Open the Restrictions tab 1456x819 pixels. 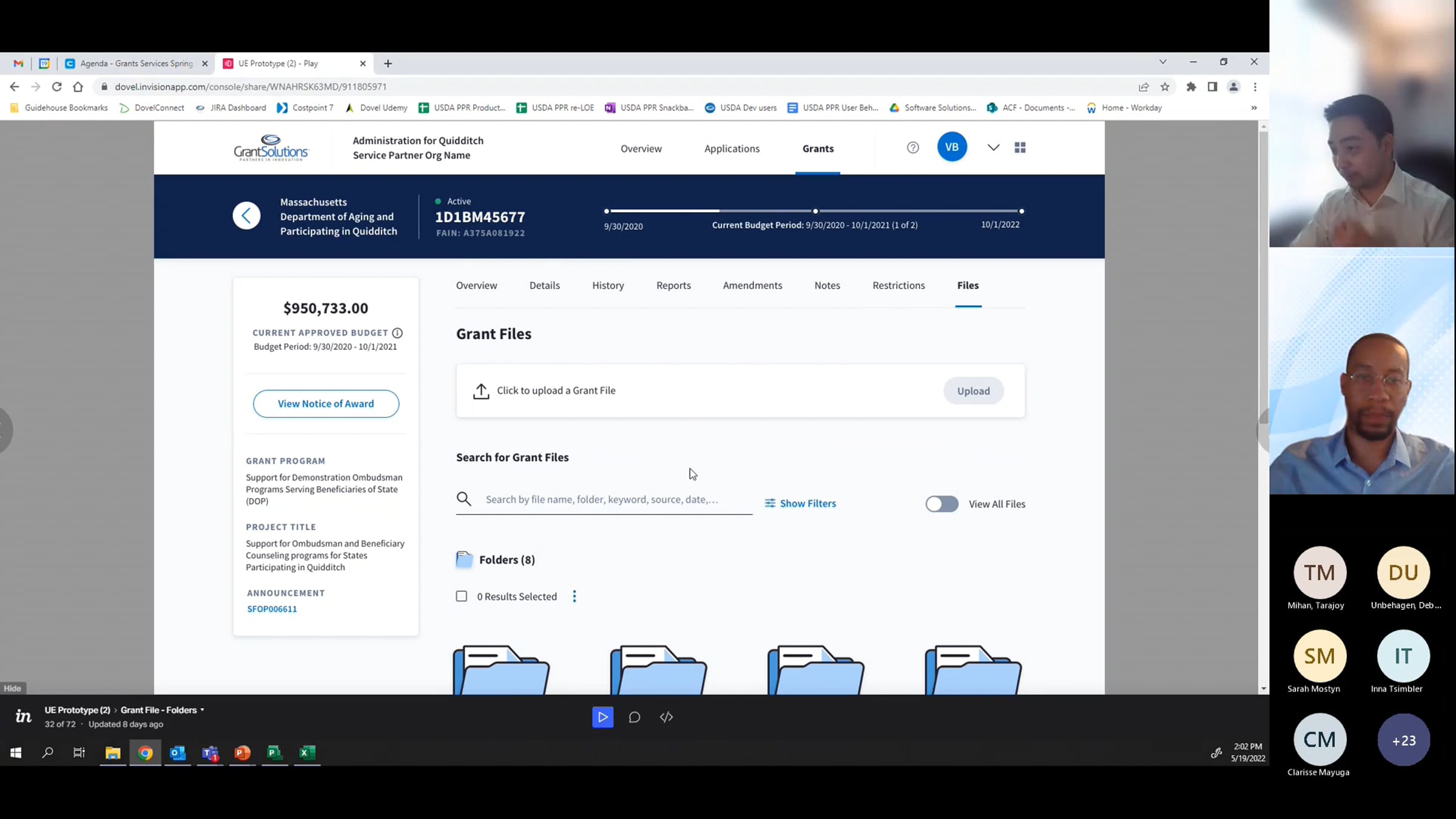(x=898, y=285)
